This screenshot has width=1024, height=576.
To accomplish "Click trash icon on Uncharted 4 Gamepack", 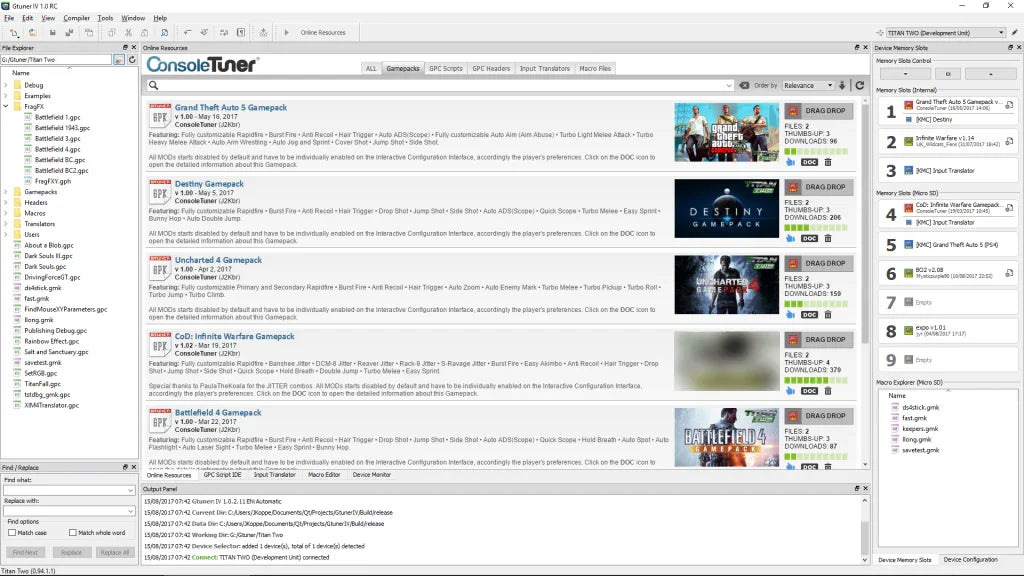I will [827, 315].
